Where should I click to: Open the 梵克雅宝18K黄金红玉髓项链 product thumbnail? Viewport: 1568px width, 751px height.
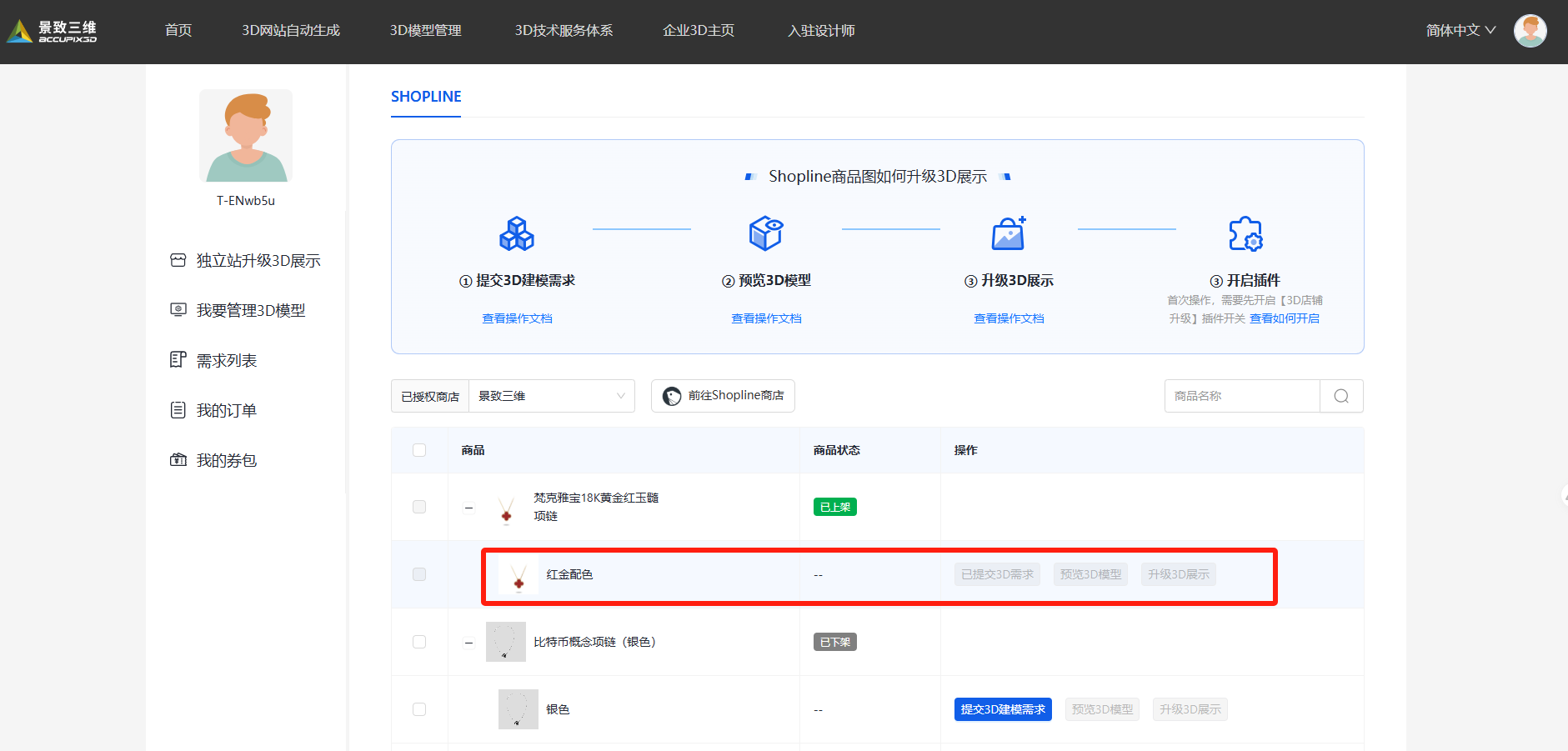506,507
